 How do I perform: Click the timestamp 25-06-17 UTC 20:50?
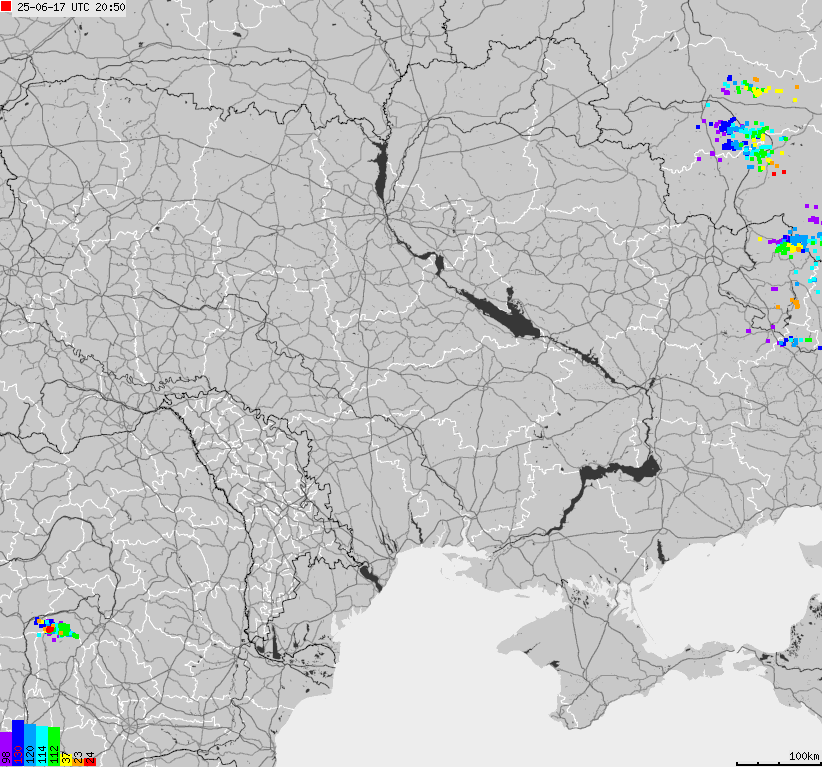[71, 7]
